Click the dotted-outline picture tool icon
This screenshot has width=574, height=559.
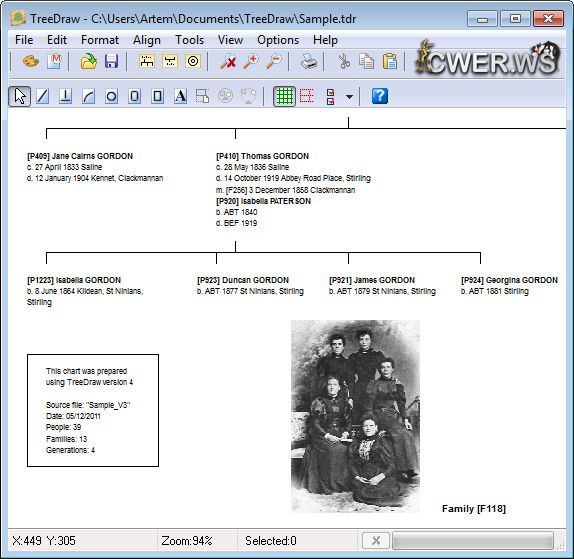pyautogui.click(x=249, y=96)
